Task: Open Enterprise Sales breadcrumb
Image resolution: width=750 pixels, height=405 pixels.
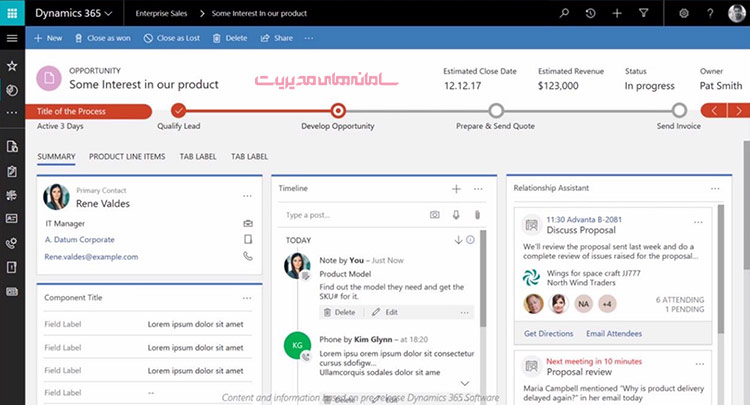Action: 161,13
